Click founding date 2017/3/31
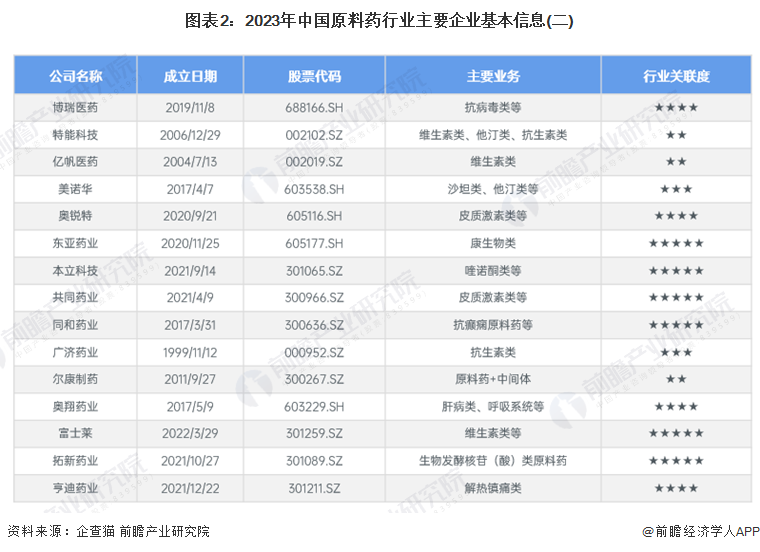 coord(190,325)
